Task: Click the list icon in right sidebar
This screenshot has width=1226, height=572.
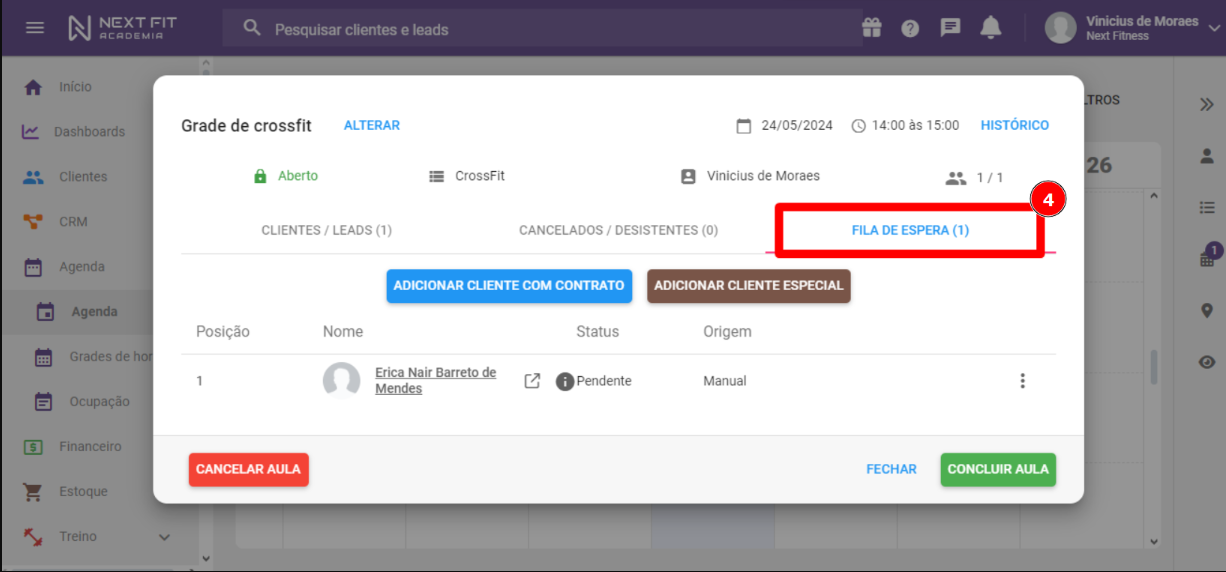Action: 1207,208
